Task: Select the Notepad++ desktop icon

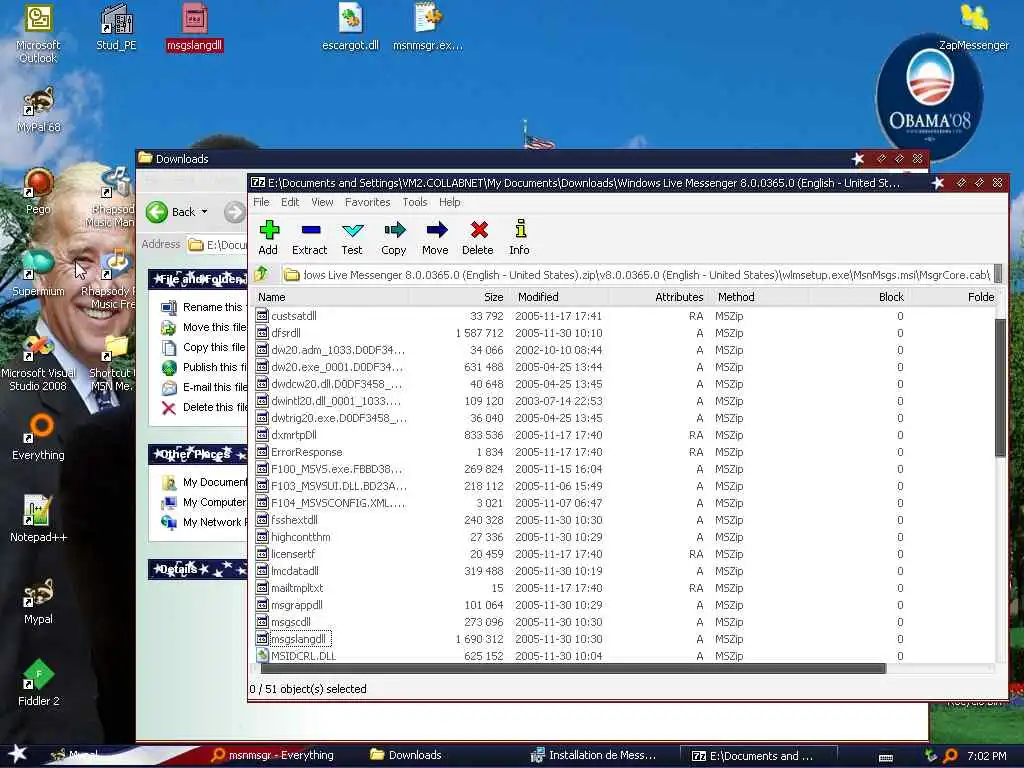Action: pyautogui.click(x=38, y=519)
